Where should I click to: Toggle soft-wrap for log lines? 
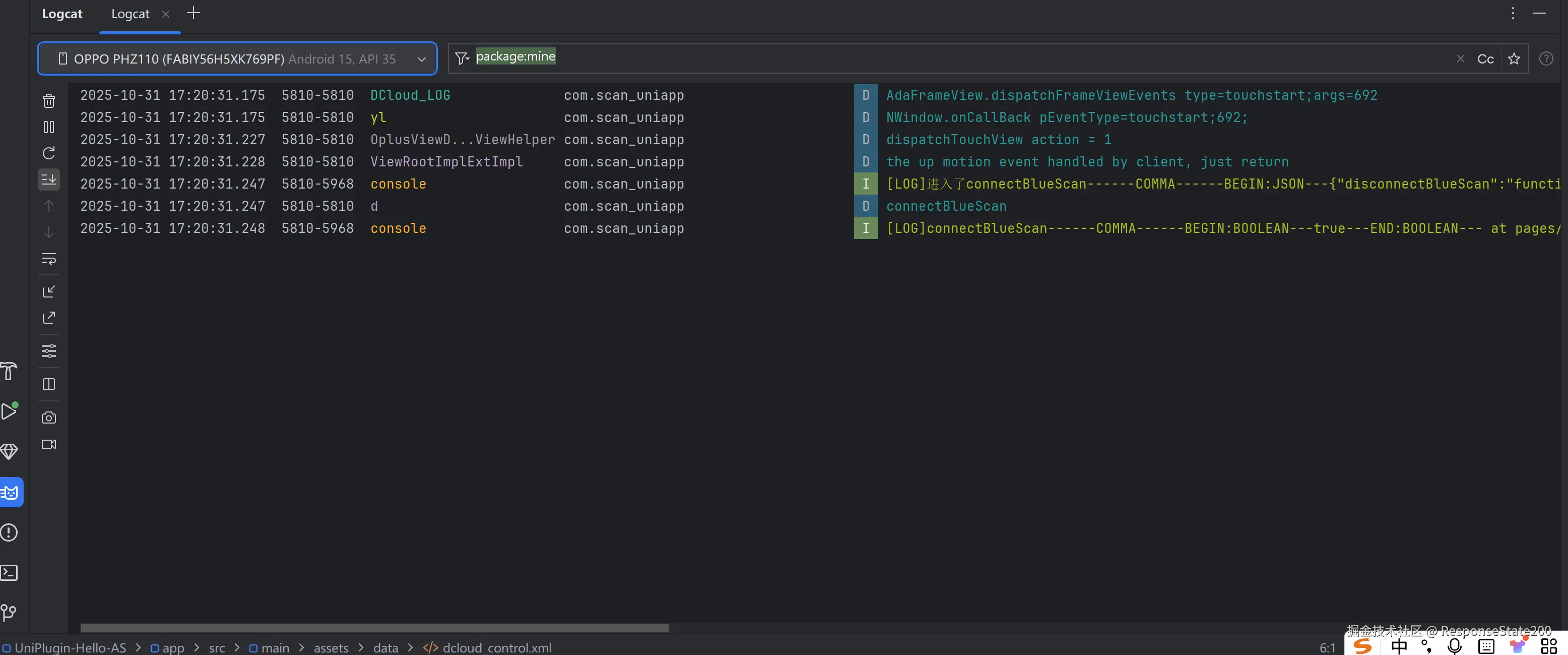coord(49,259)
